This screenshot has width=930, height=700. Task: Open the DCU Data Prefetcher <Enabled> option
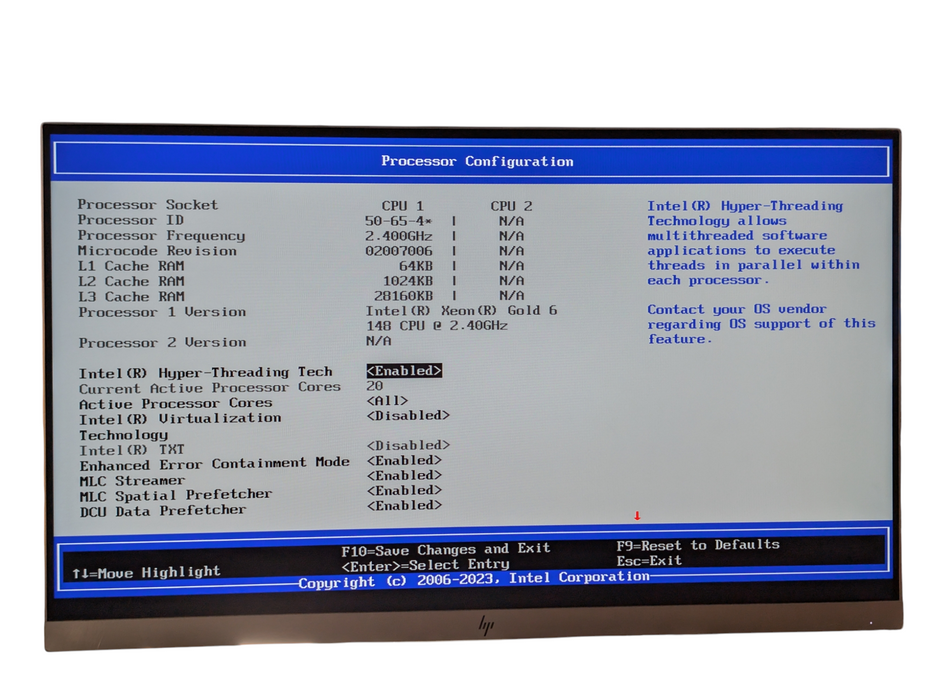[x=404, y=505]
